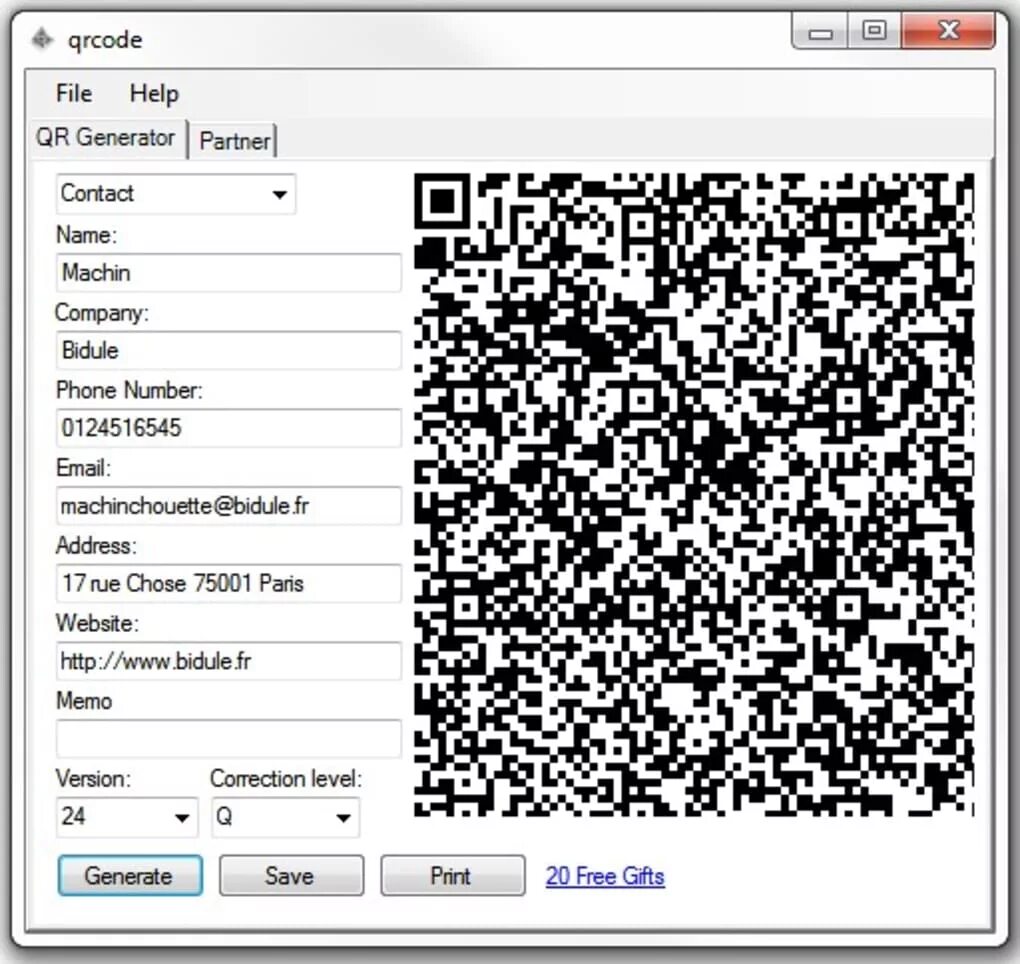Screen dimensions: 1020x964
Task: Open the 20 Free Gifts link
Action: coord(605,876)
